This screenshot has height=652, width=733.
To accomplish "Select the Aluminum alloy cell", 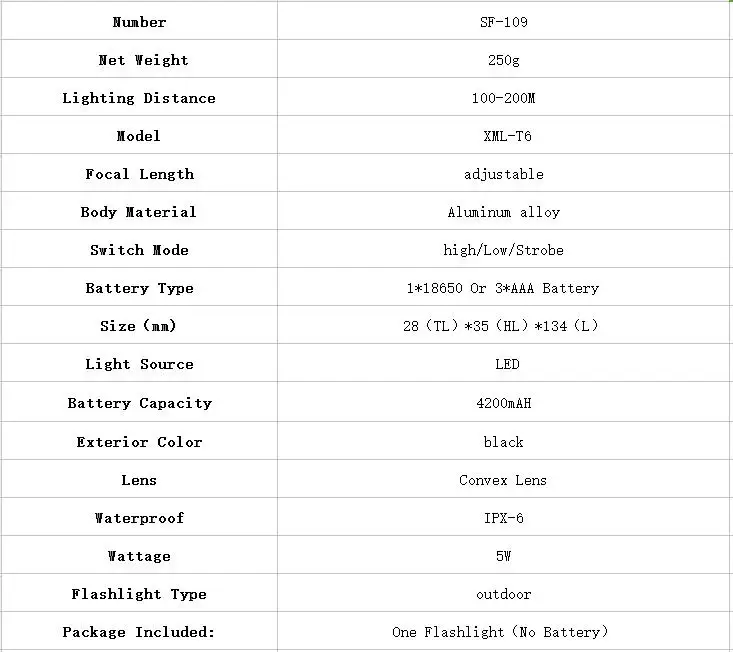I will pos(504,212).
